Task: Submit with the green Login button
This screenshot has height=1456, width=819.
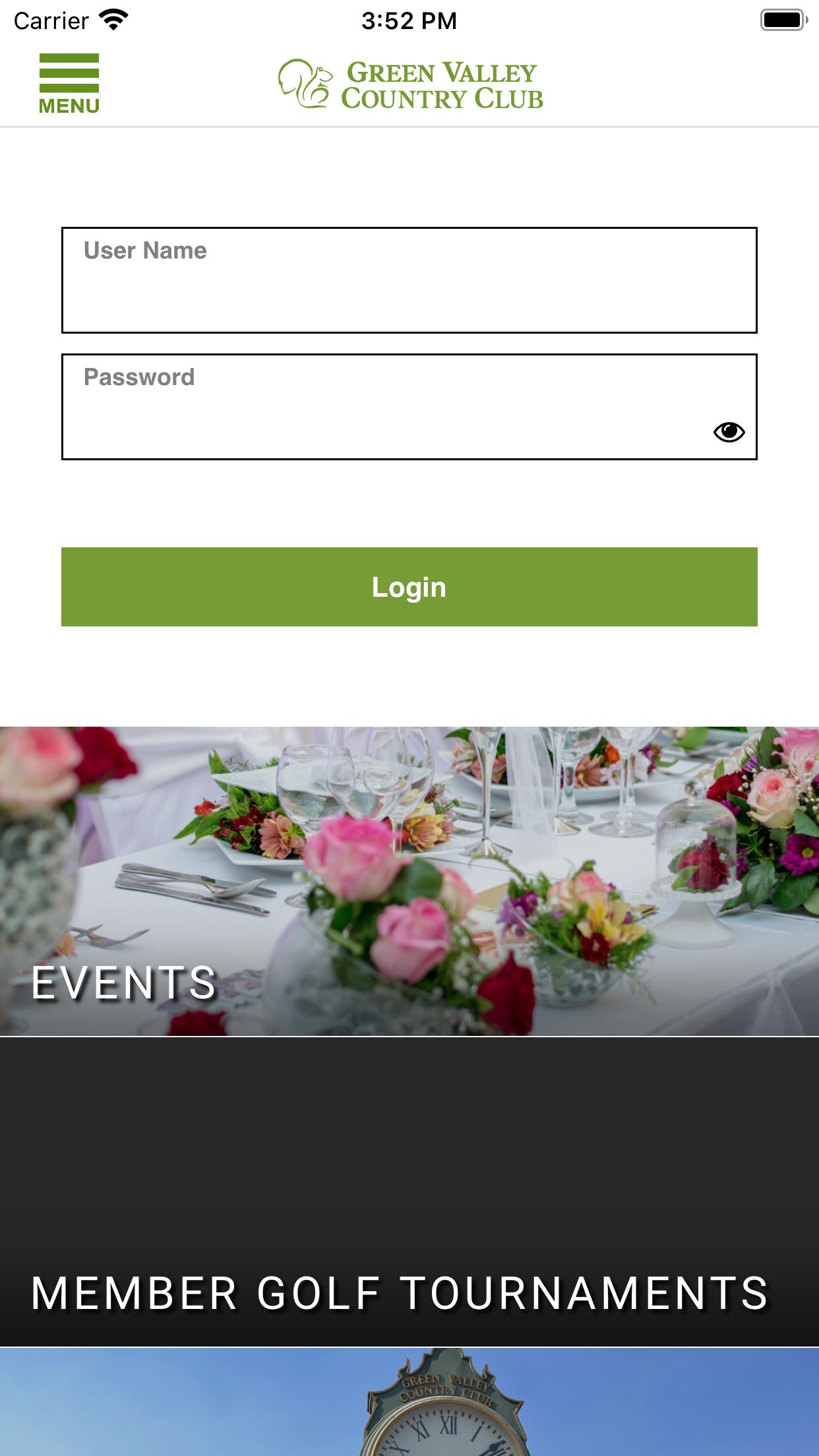Action: click(x=409, y=587)
